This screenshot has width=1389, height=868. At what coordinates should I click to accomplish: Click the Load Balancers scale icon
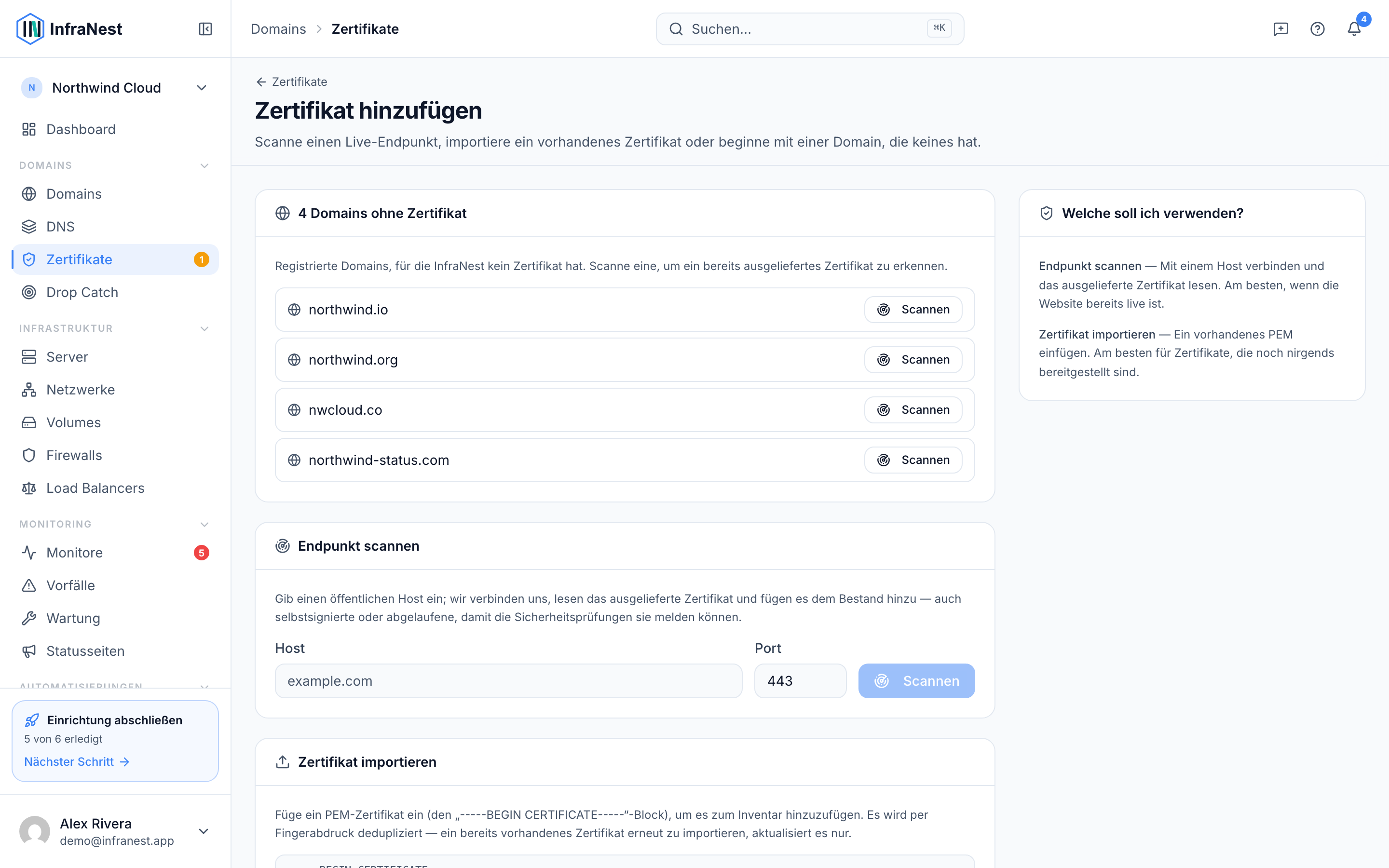(x=29, y=488)
